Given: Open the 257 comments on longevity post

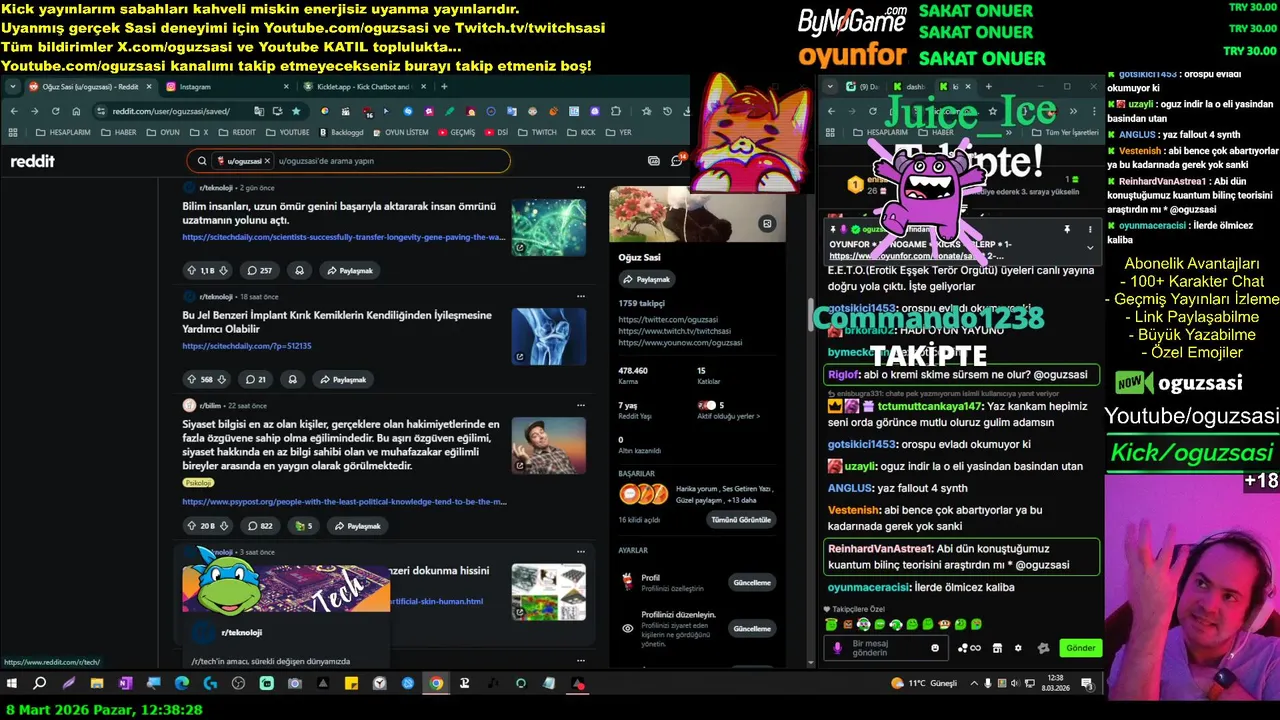Looking at the screenshot, I should pos(259,270).
